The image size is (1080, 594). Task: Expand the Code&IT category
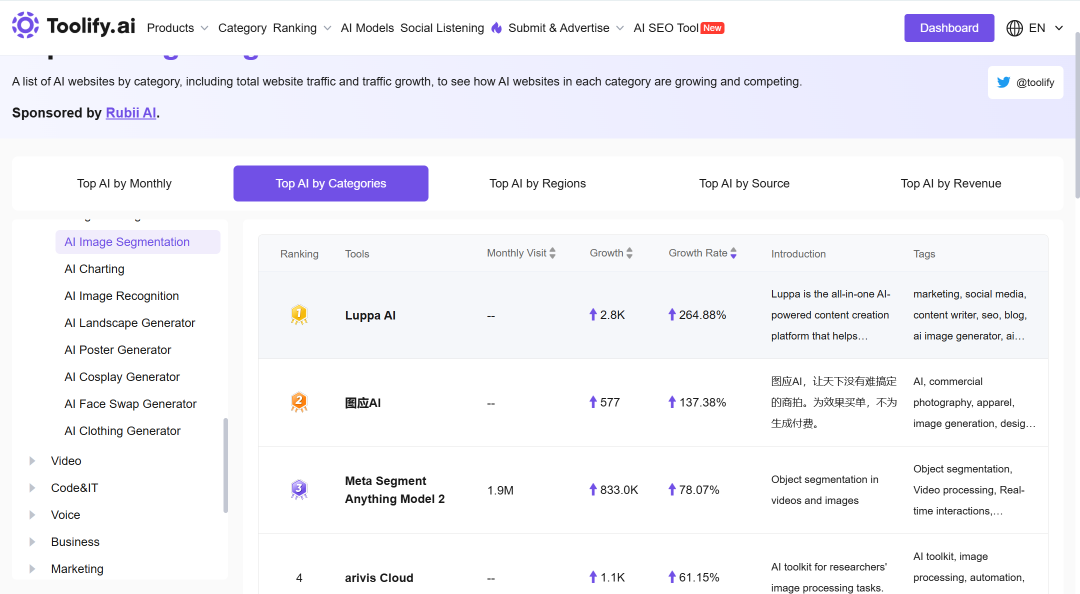[32, 488]
